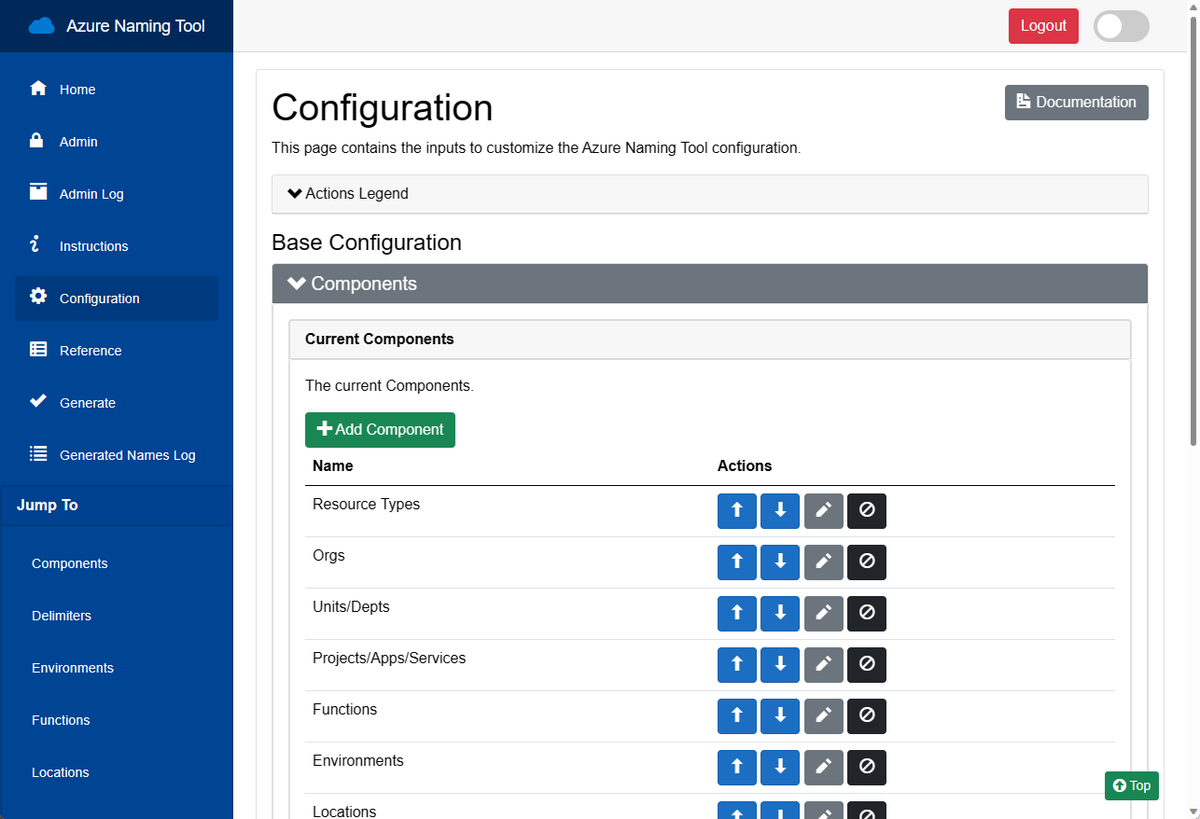
Task: Edit the Resource Types component
Action: 824,511
